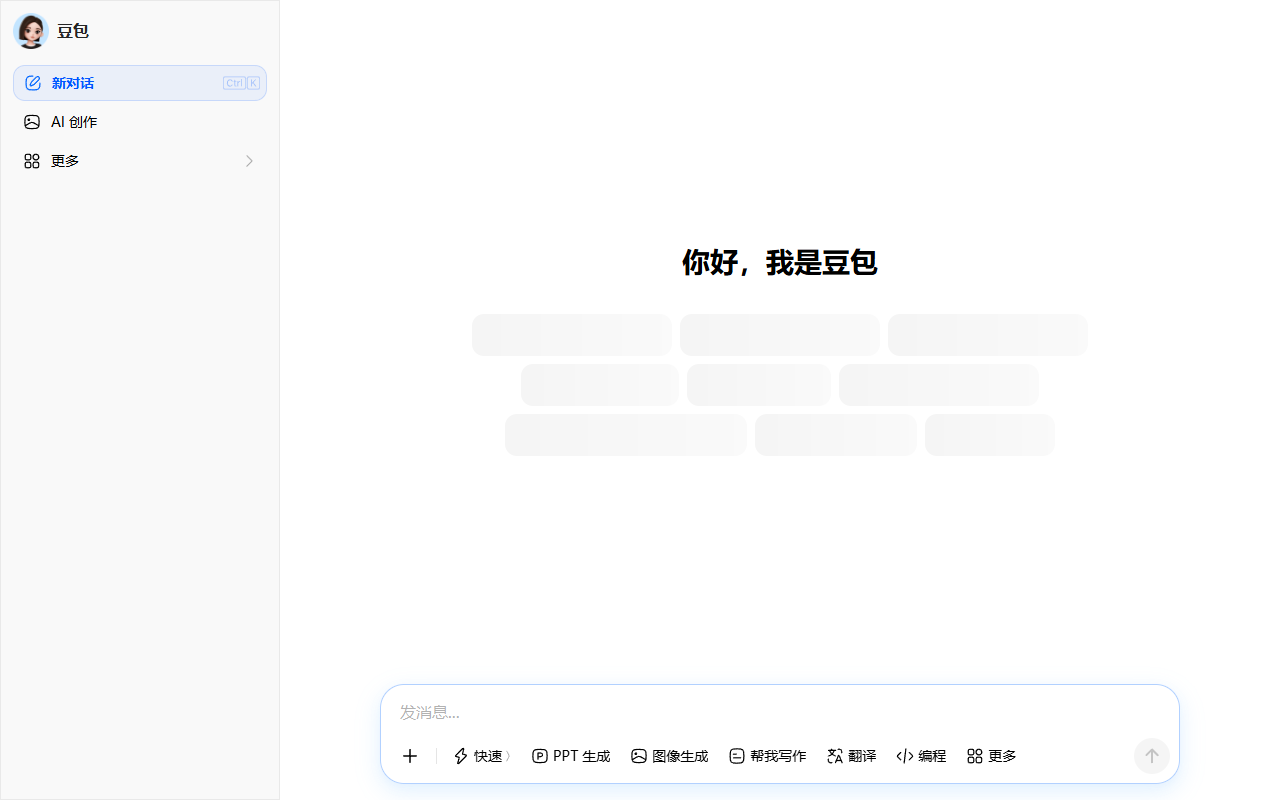Select 图像生成 tool
1280x800 pixels.
670,756
